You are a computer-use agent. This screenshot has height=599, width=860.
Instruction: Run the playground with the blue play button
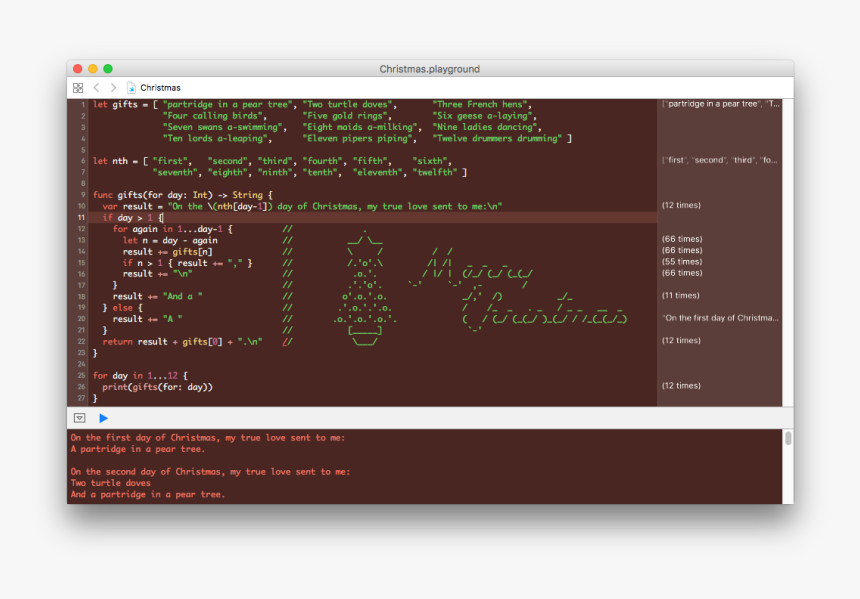(103, 418)
